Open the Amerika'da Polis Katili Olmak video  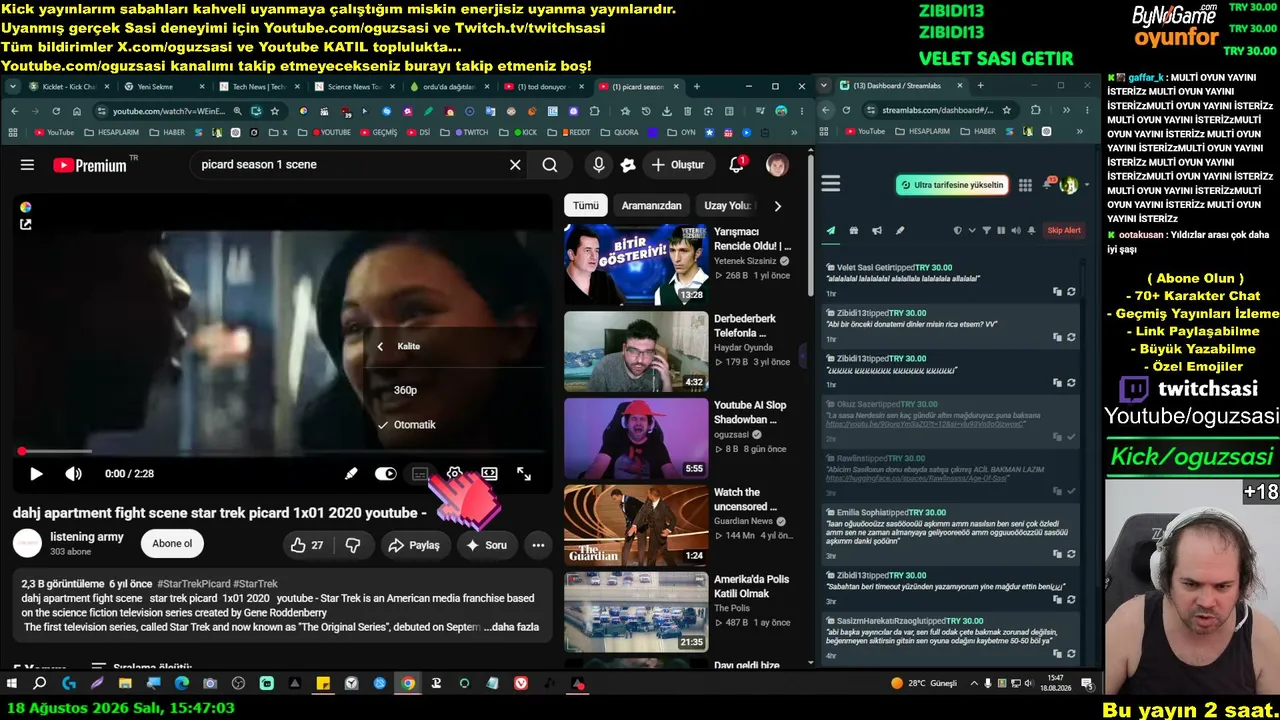pos(636,611)
